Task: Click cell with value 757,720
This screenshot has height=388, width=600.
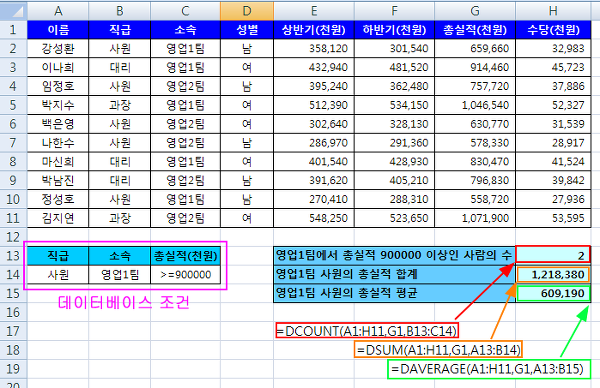Action: pos(475,86)
